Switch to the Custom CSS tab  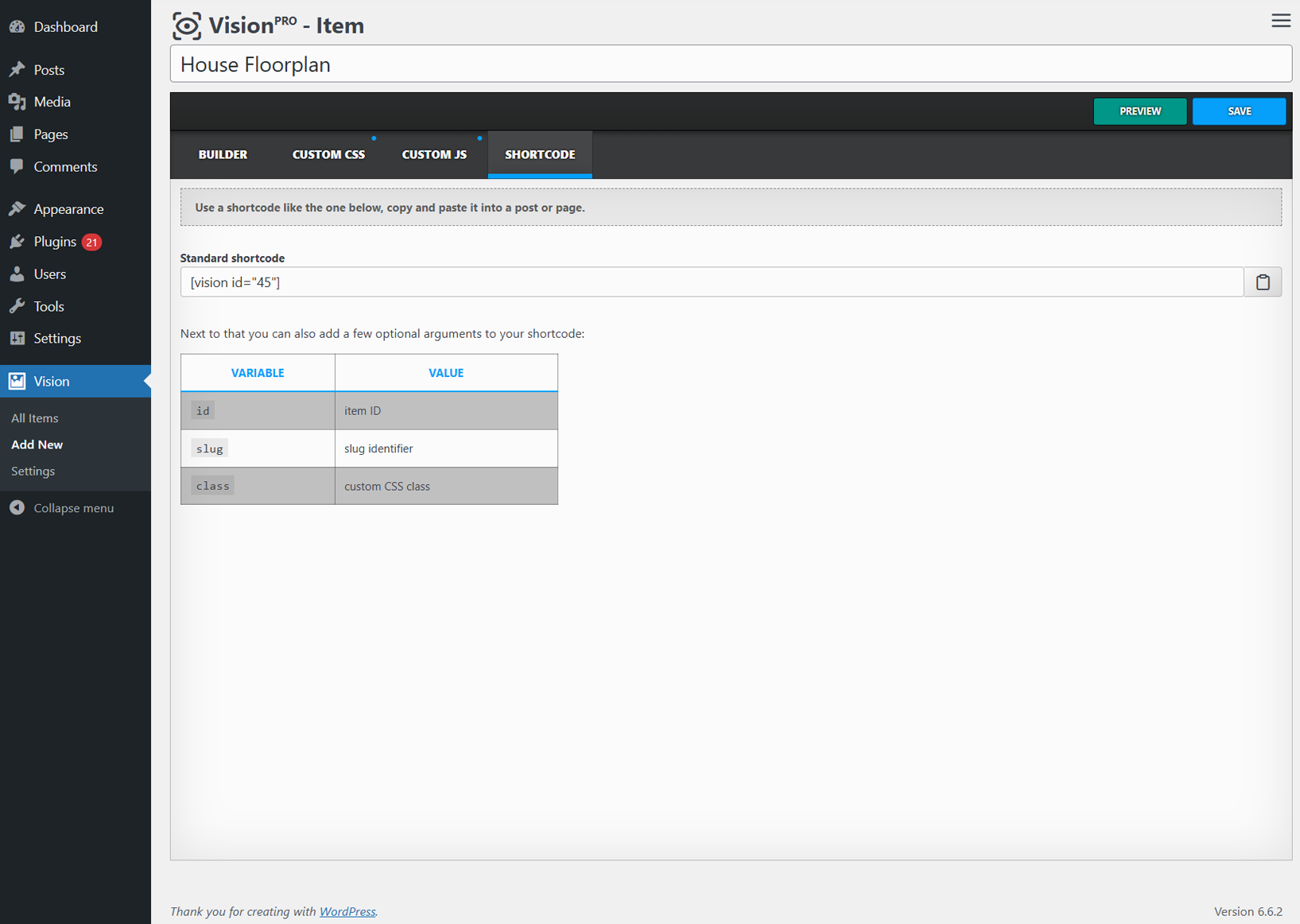pos(328,154)
